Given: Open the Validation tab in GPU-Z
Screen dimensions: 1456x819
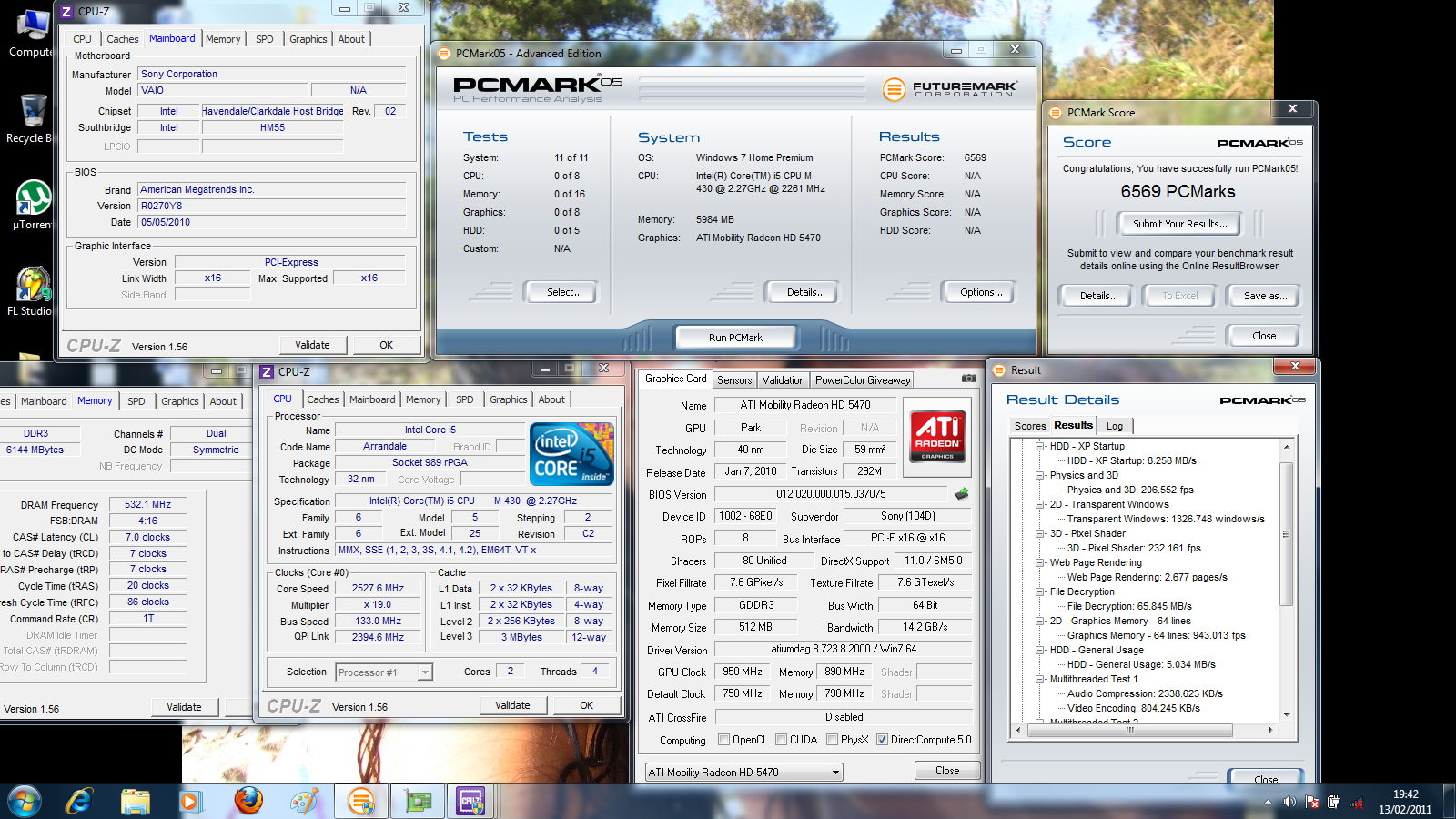Looking at the screenshot, I should click(784, 380).
